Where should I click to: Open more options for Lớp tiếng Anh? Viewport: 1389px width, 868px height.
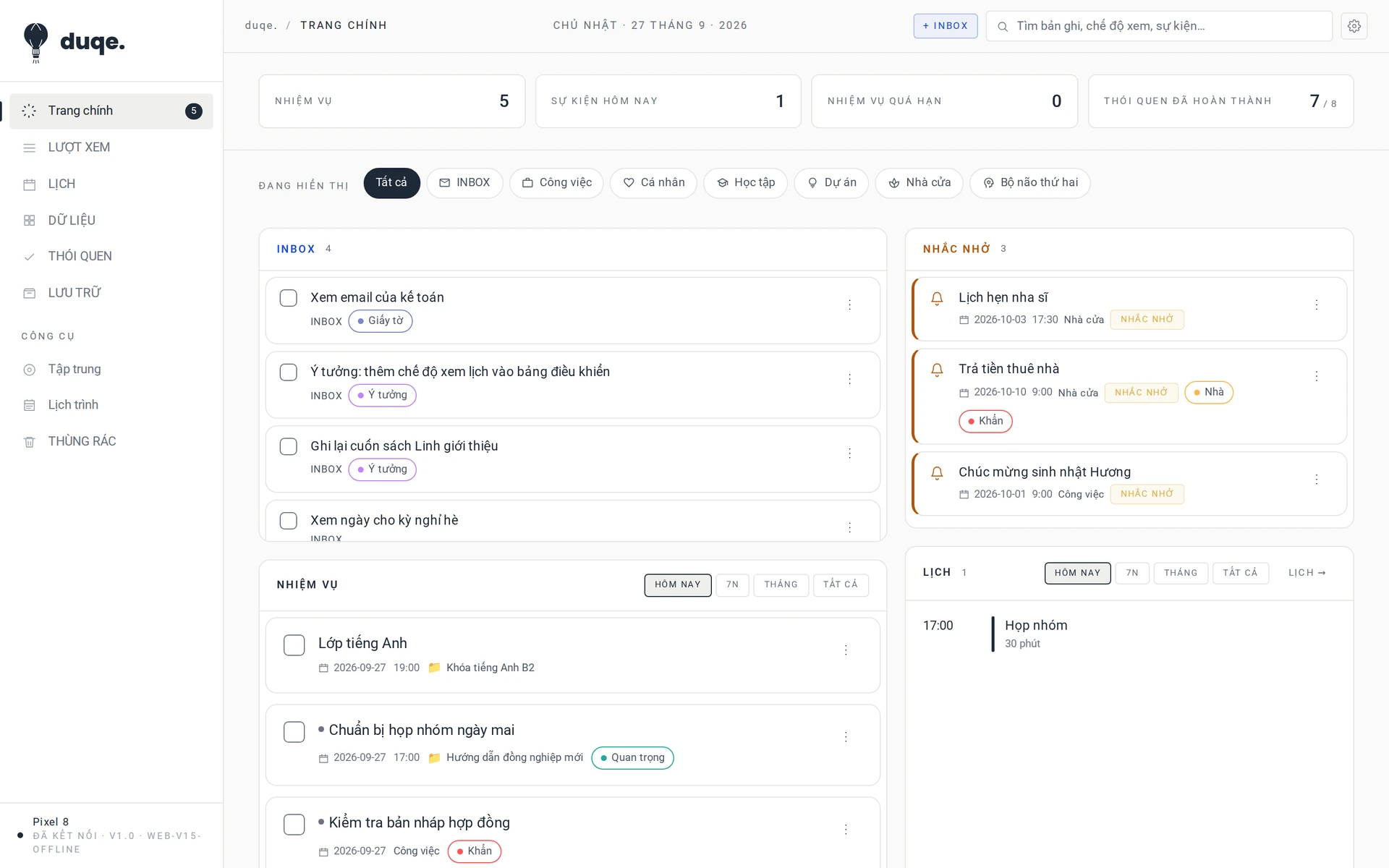click(x=846, y=650)
